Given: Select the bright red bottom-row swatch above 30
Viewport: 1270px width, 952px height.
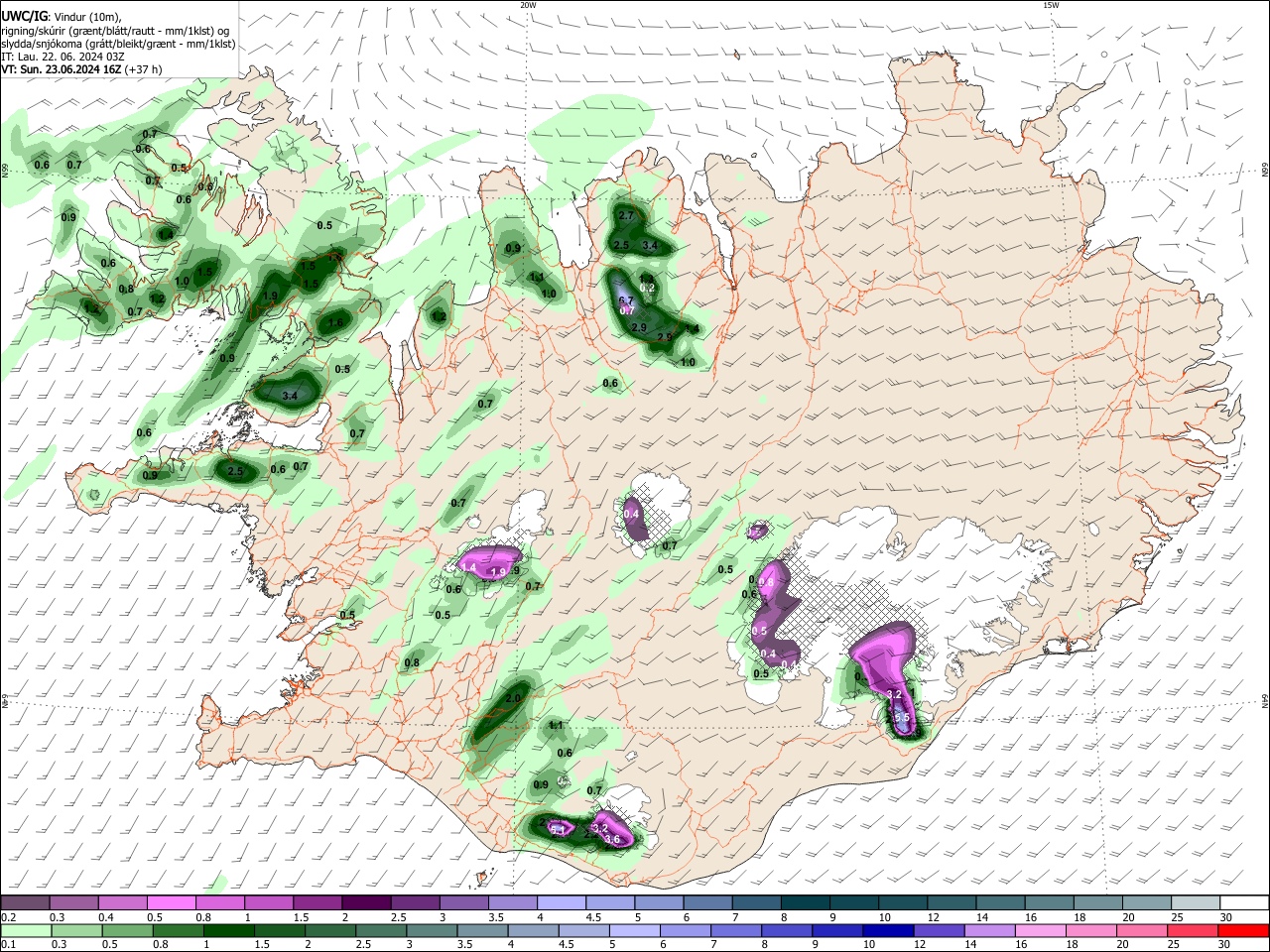Looking at the screenshot, I should tap(1244, 931).
